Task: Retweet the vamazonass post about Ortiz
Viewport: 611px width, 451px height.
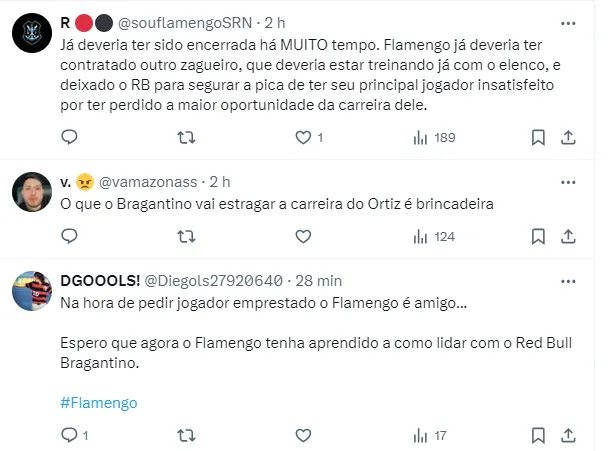Action: pos(186,237)
